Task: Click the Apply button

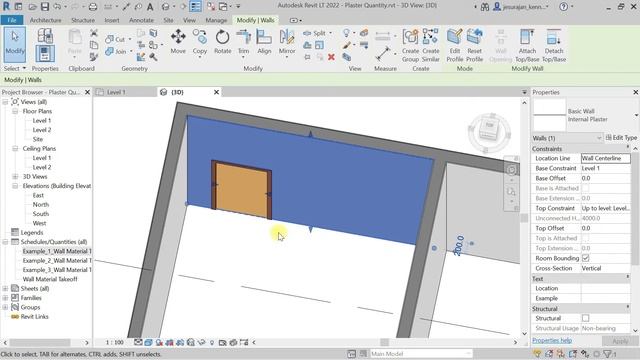Action: [620, 341]
